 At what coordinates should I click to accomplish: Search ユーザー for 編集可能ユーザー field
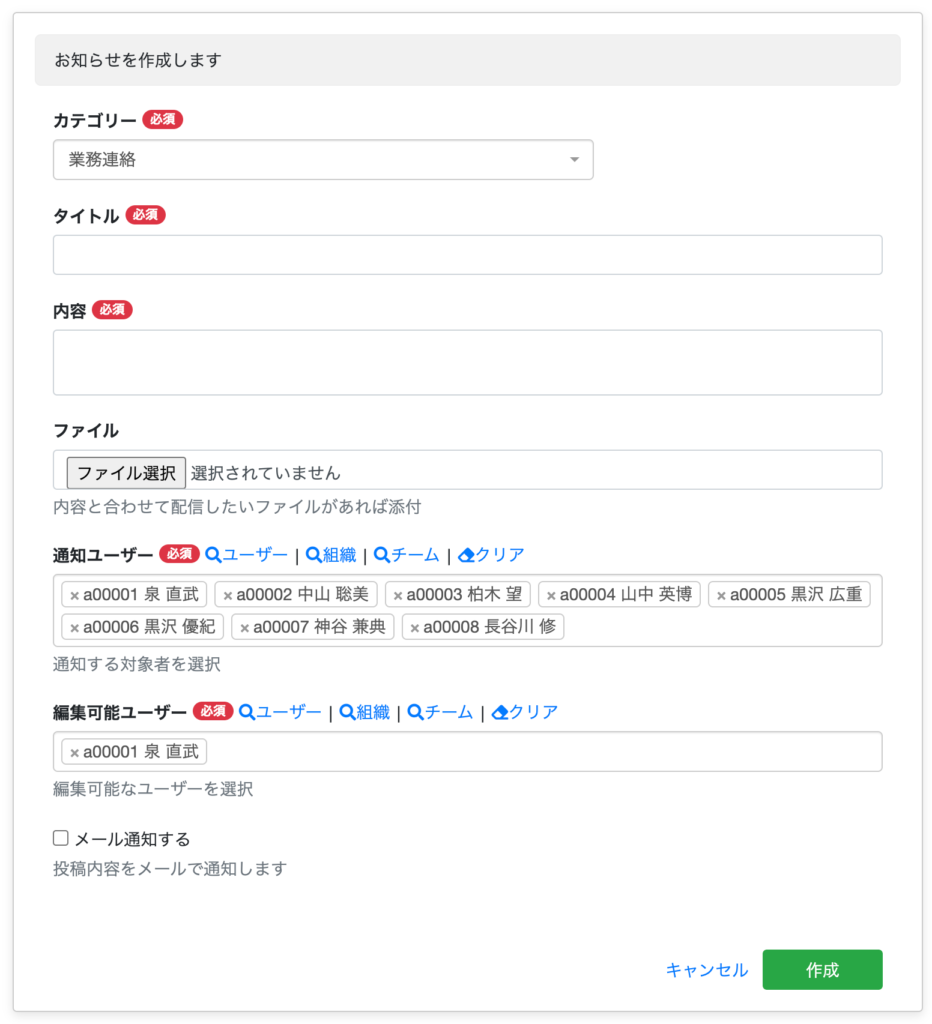[x=280, y=712]
